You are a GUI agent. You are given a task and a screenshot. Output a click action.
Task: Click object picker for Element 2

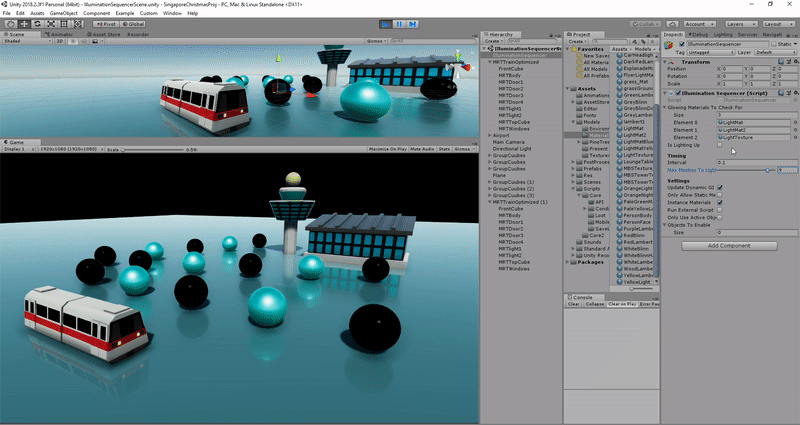pyautogui.click(x=795, y=137)
